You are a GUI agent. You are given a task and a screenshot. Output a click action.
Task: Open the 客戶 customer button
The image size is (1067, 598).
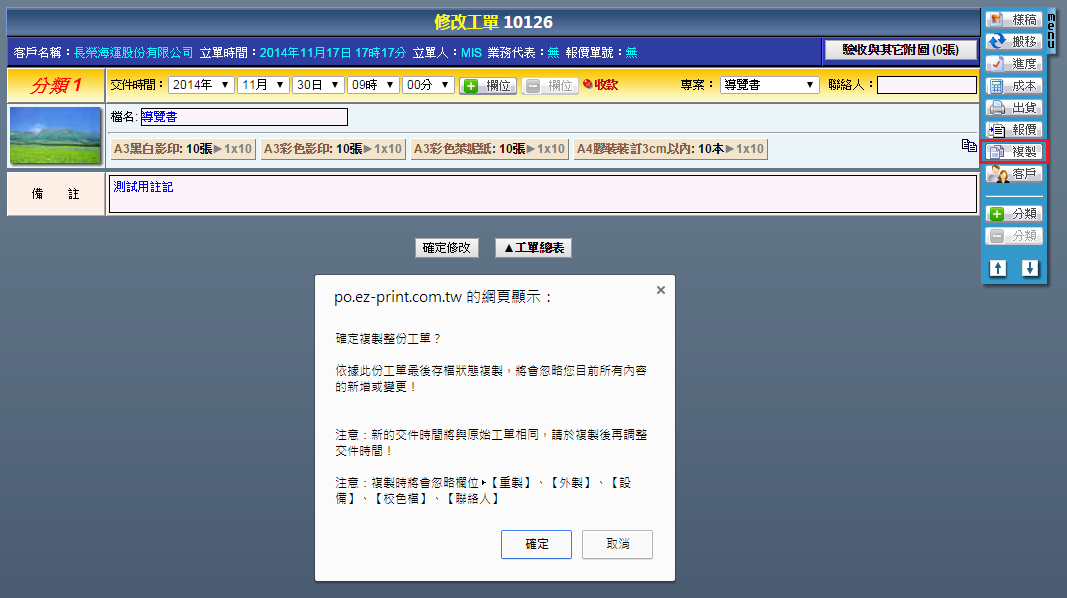click(x=1014, y=174)
